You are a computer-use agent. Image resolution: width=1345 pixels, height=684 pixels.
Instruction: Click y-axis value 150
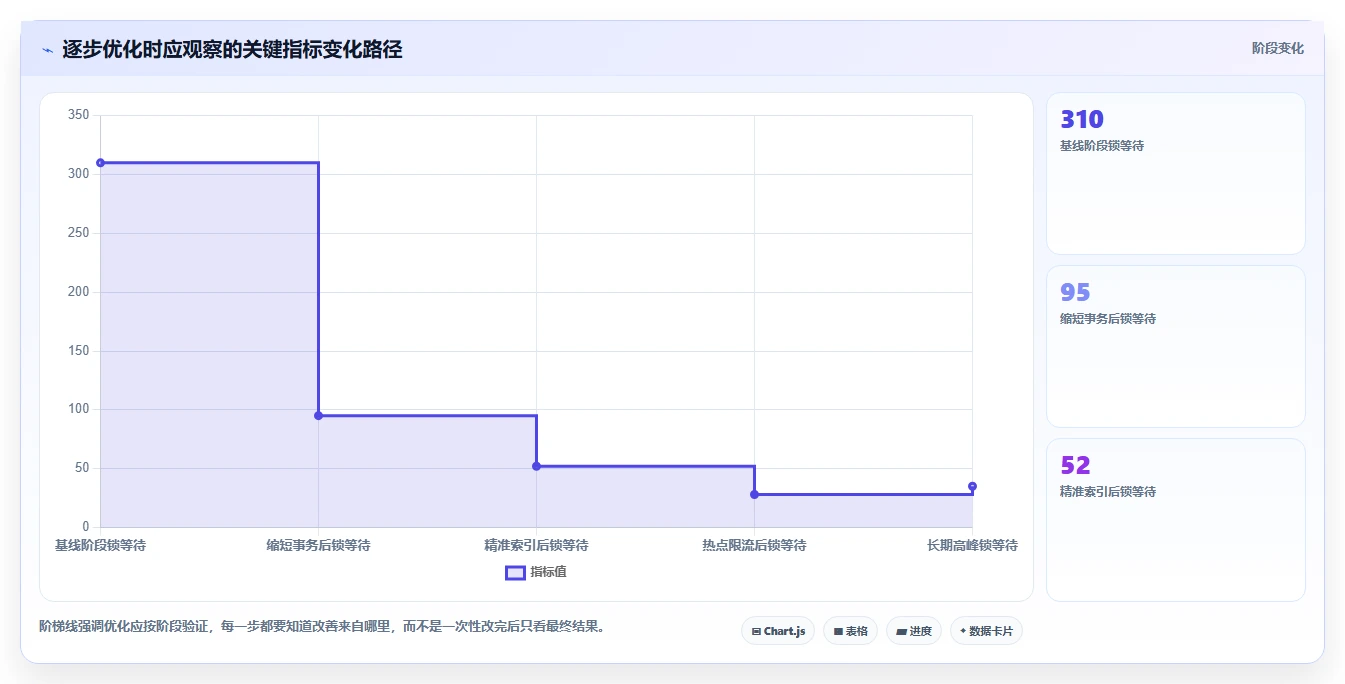(78, 351)
